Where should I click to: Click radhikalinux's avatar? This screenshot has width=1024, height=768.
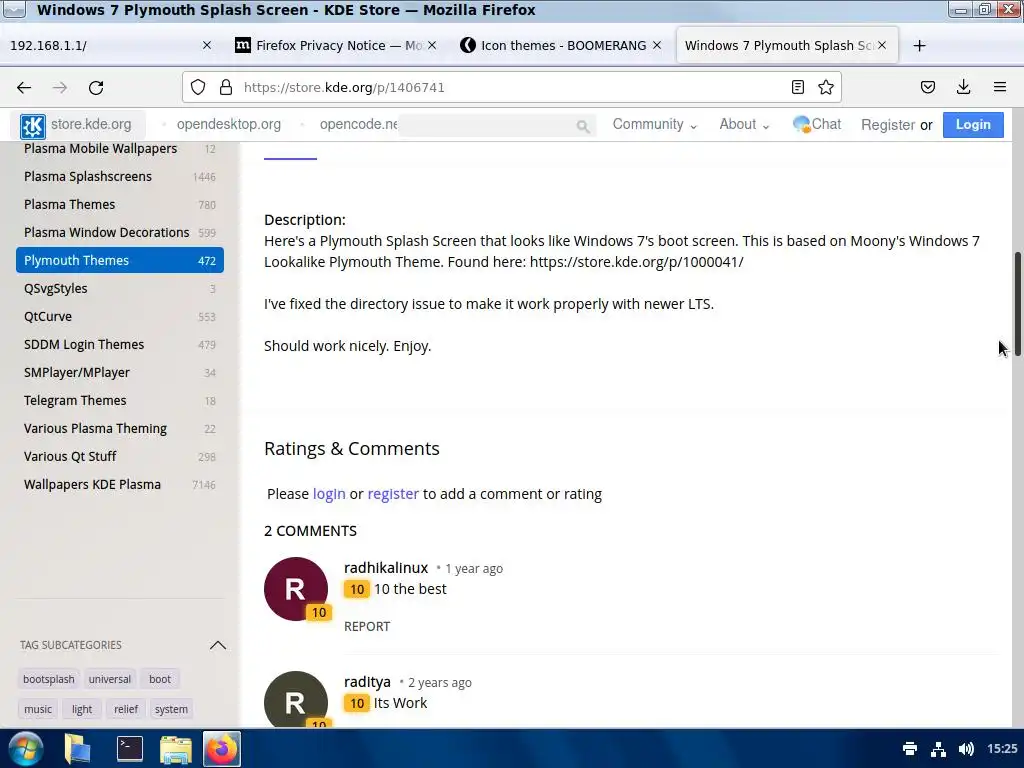tap(296, 589)
